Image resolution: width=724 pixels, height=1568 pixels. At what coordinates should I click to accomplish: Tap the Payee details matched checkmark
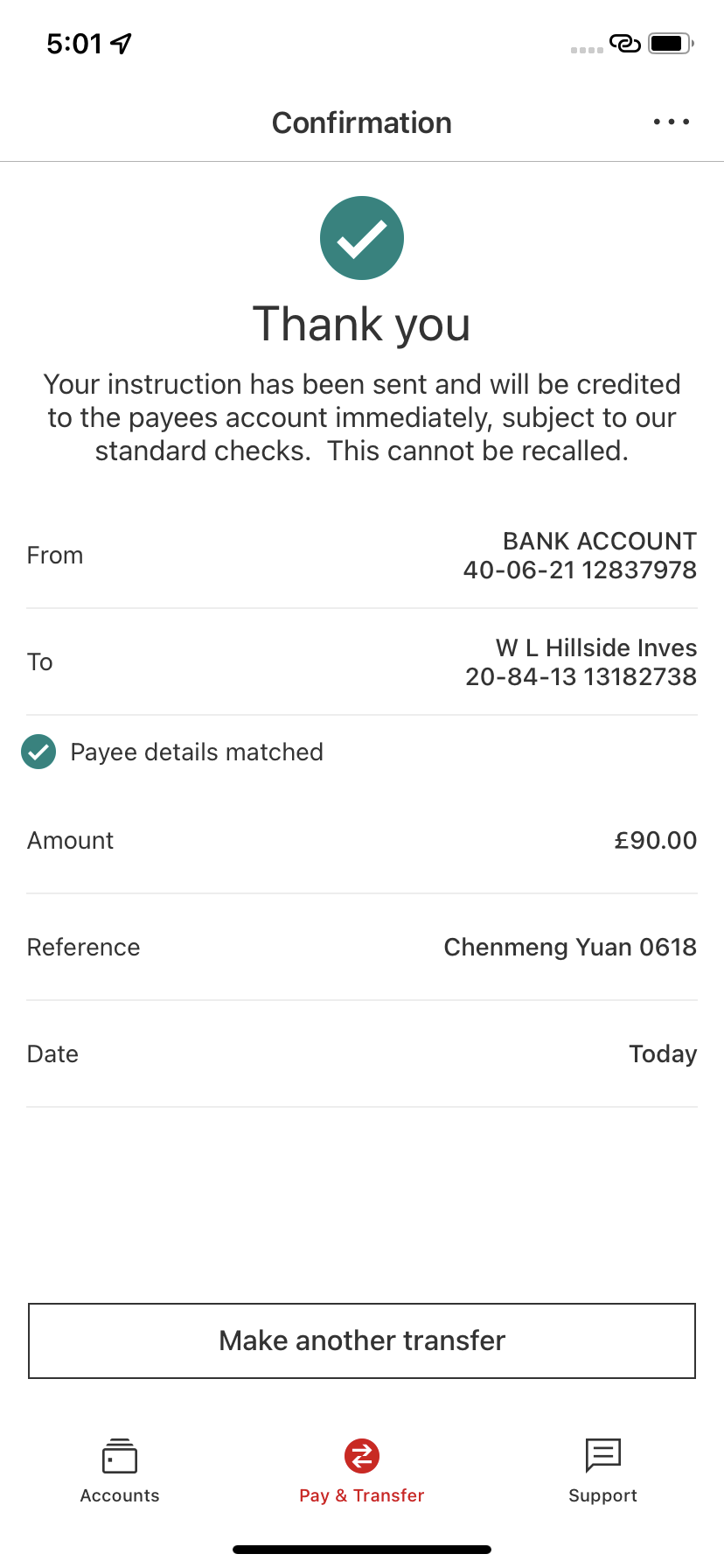tap(38, 752)
